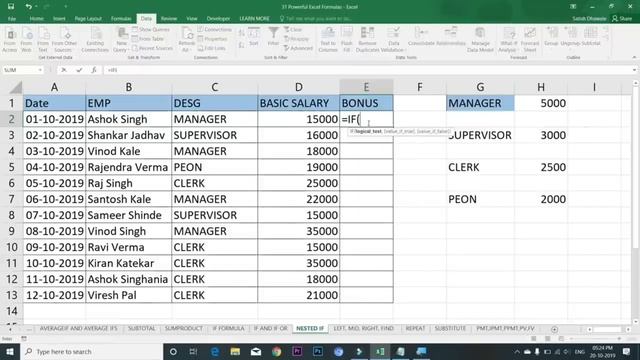Toggle the Filter funnel icon
Screen dimensions: 640x360
(273, 37)
